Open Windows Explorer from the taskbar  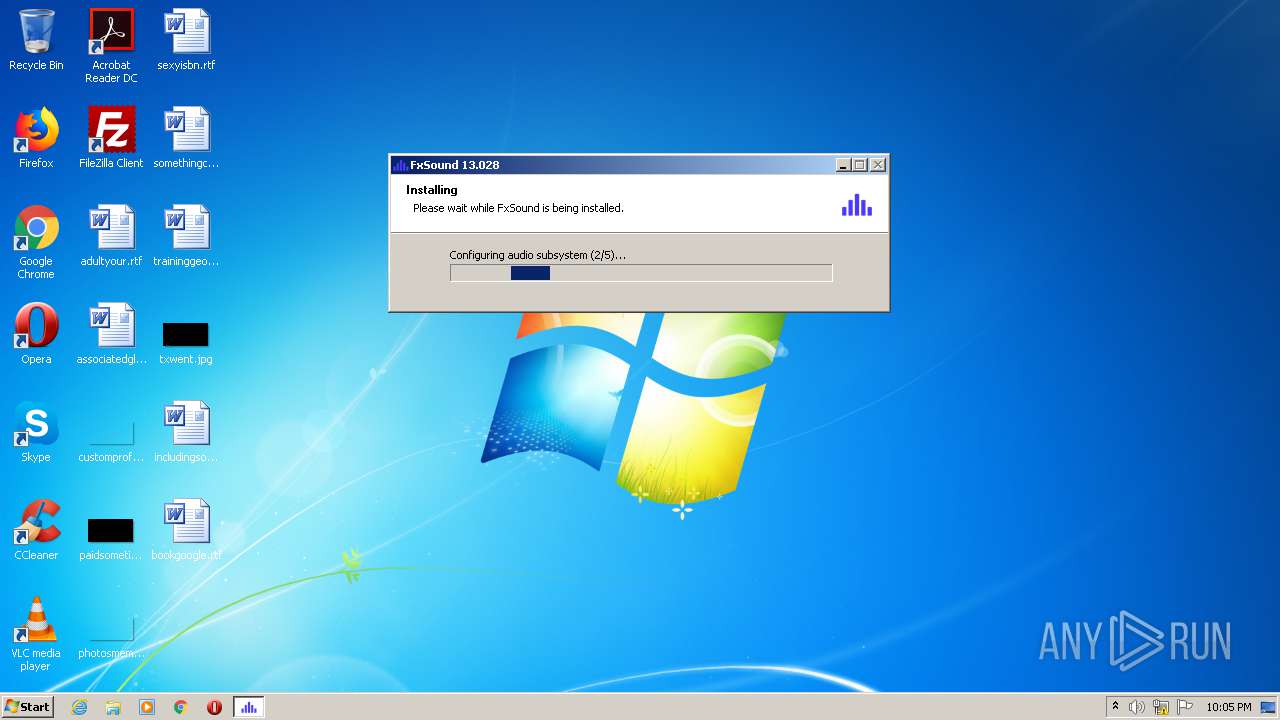tap(113, 707)
